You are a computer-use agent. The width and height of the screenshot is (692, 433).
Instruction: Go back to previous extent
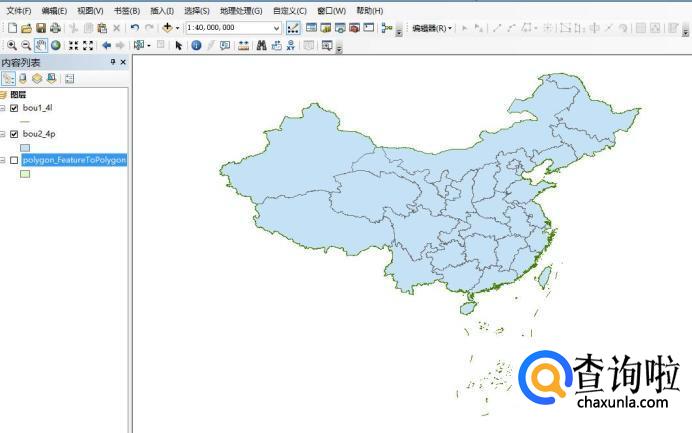click(x=106, y=45)
